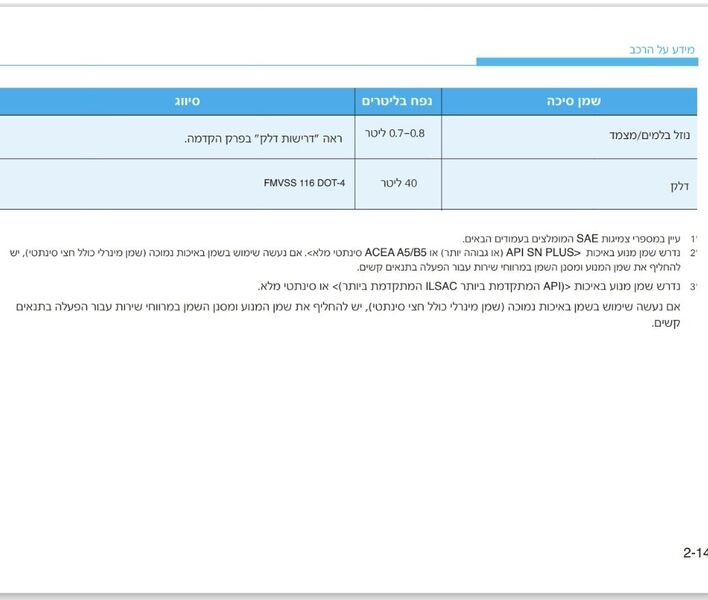Click the '40 ליטר' volume cell
708x600 pixels.
(x=399, y=183)
